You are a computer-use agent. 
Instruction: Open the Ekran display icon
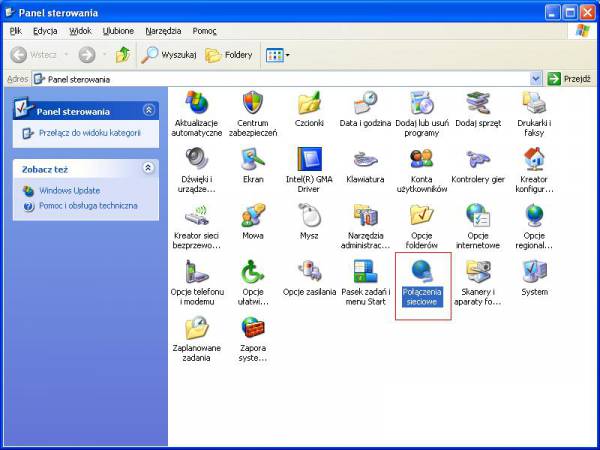(x=253, y=159)
